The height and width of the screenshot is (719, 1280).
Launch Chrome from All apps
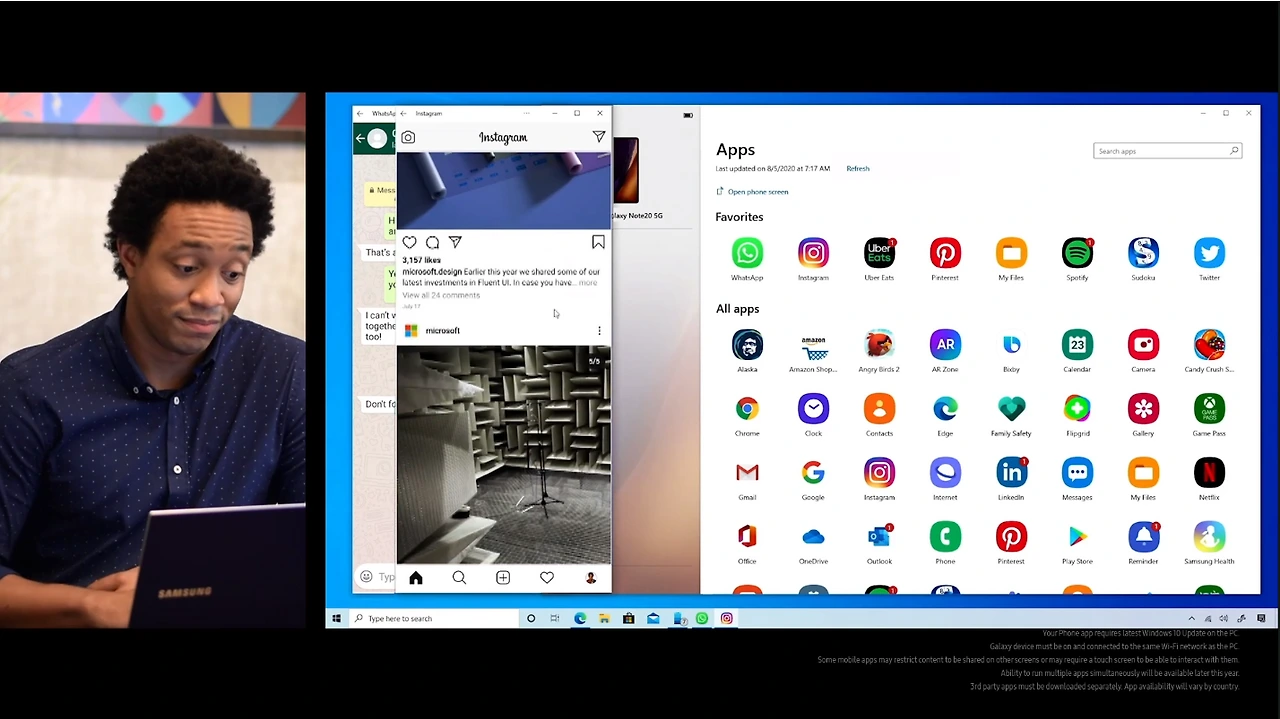click(x=747, y=409)
